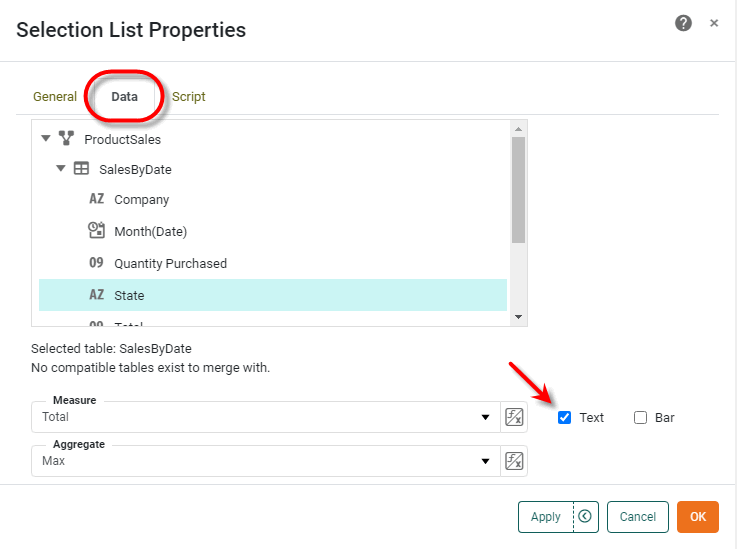737x549 pixels.
Task: Collapse the ProductSales tree node
Action: pos(46,139)
